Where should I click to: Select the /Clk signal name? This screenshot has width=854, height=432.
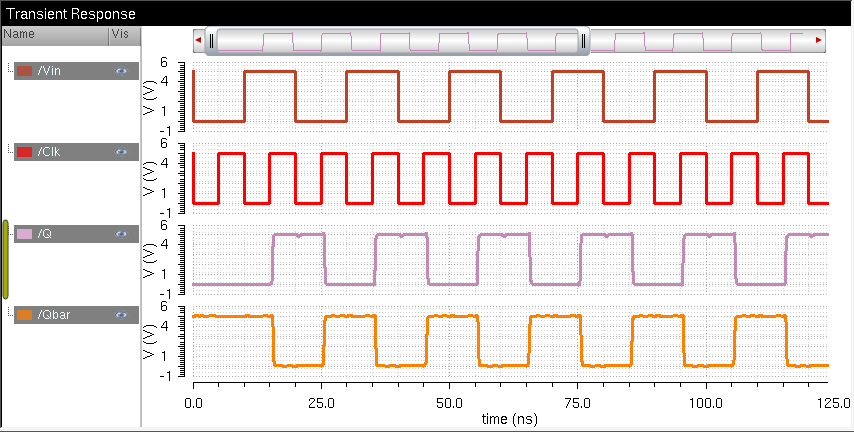[x=49, y=153]
